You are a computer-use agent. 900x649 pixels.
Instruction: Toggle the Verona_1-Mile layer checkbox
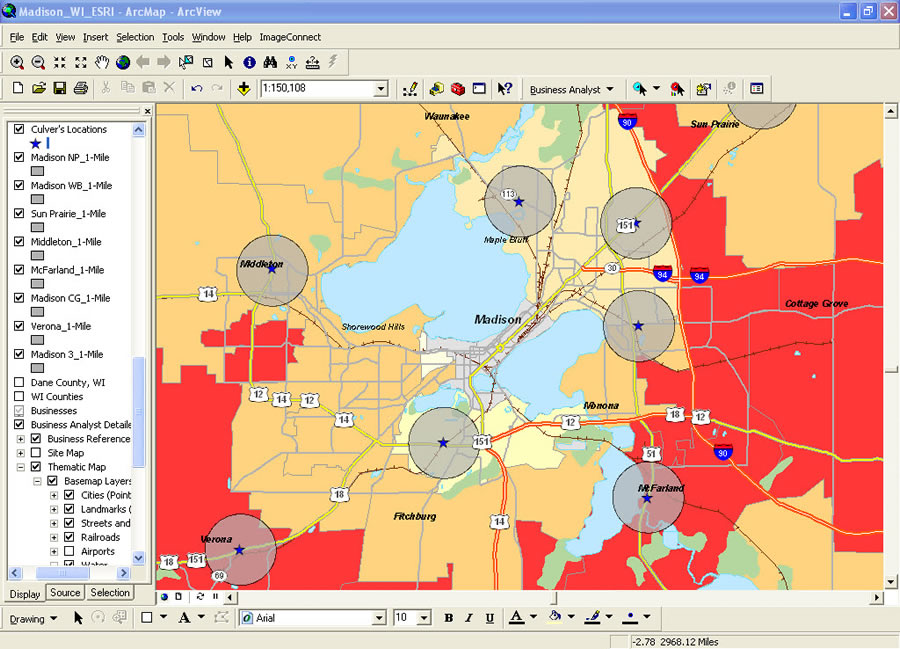click(18, 326)
